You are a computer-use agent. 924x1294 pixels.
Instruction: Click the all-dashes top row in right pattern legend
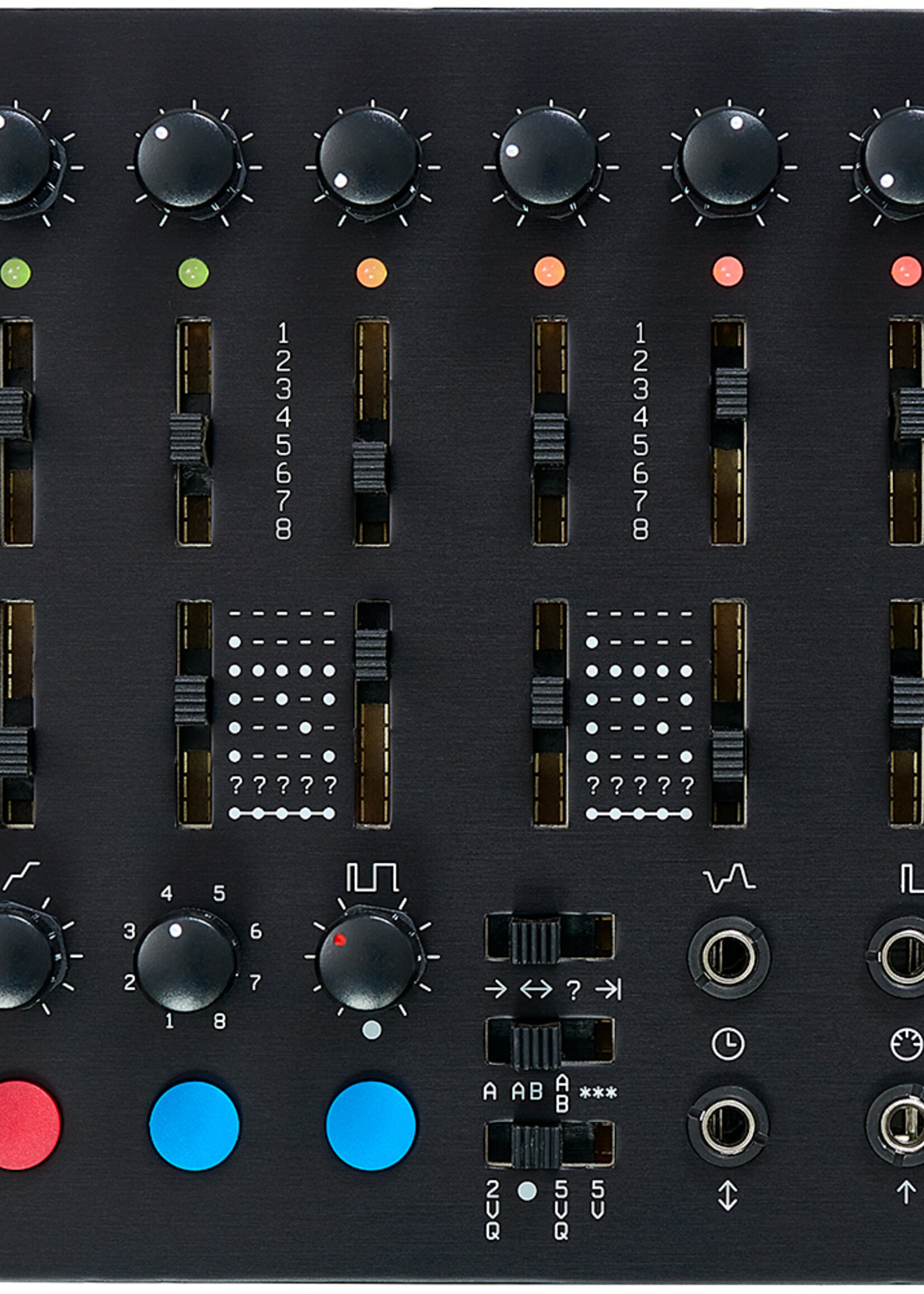639,614
